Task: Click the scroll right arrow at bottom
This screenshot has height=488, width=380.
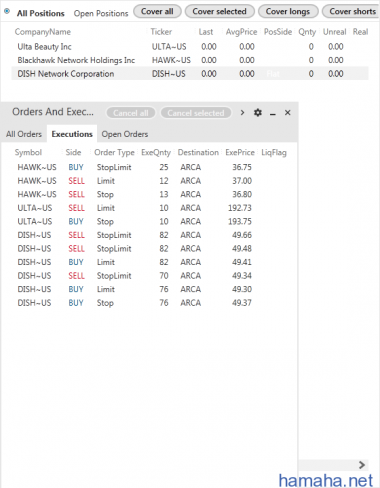Action: (362, 465)
